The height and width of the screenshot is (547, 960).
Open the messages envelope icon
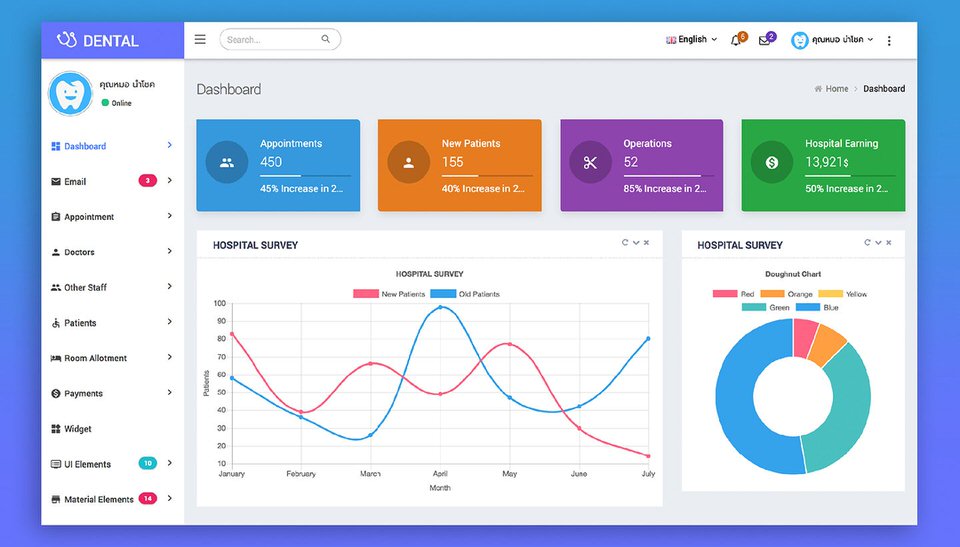pyautogui.click(x=765, y=40)
